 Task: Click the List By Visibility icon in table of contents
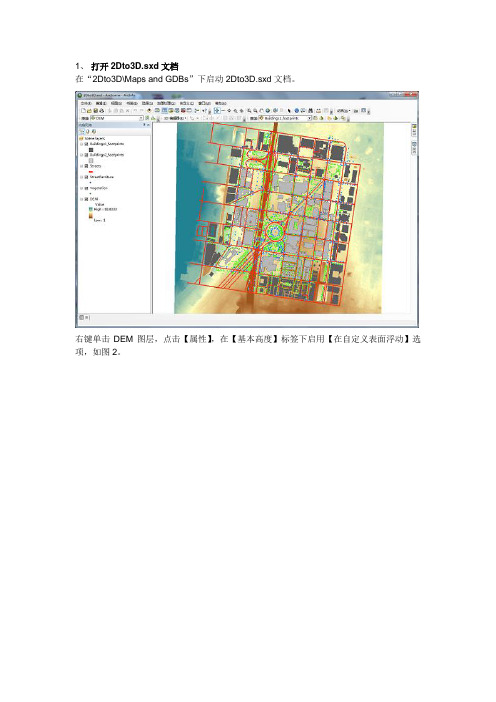94,132
